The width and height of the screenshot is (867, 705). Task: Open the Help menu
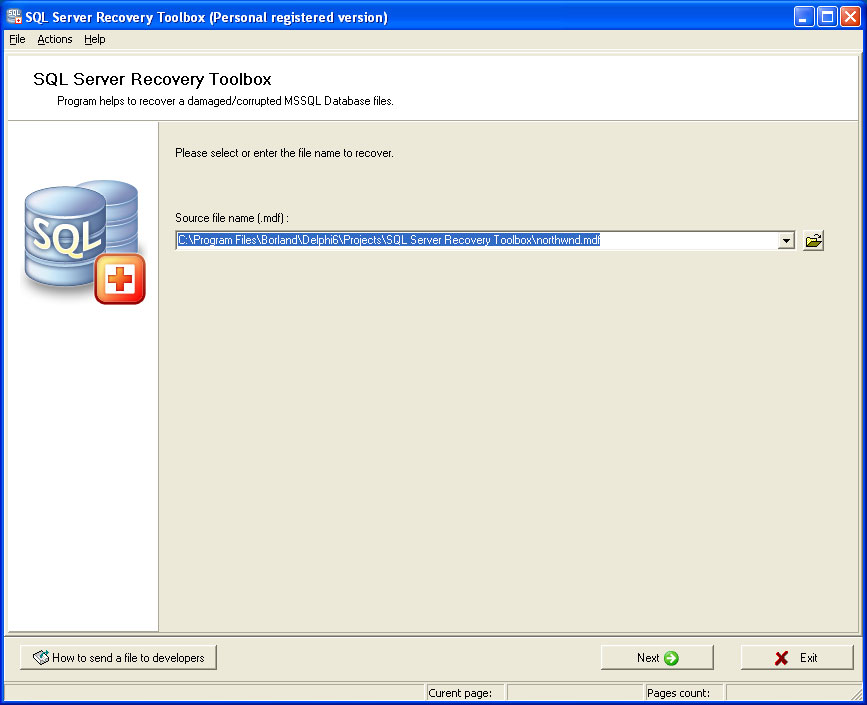click(95, 39)
